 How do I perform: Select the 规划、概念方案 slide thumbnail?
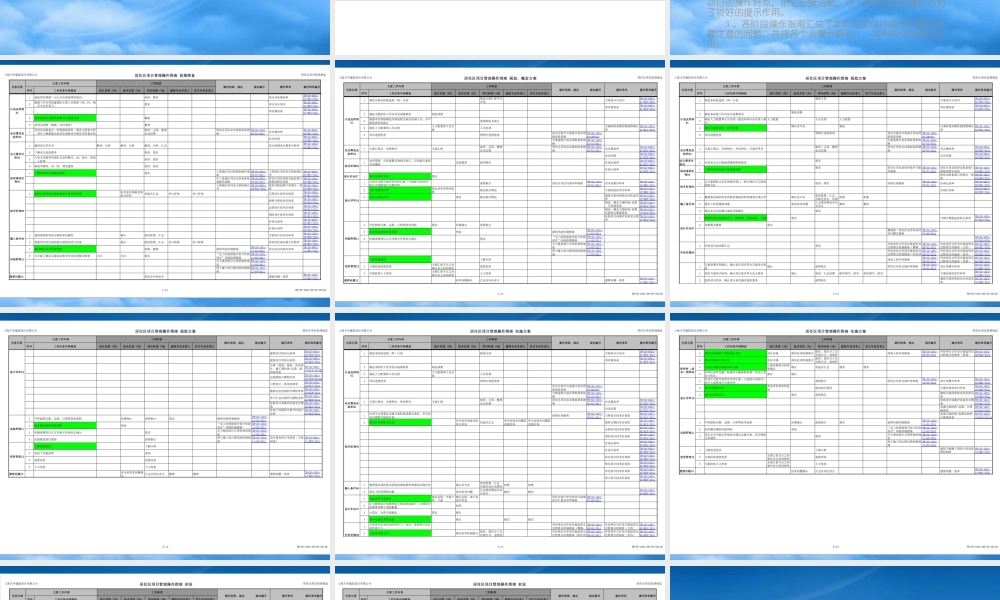click(x=500, y=184)
